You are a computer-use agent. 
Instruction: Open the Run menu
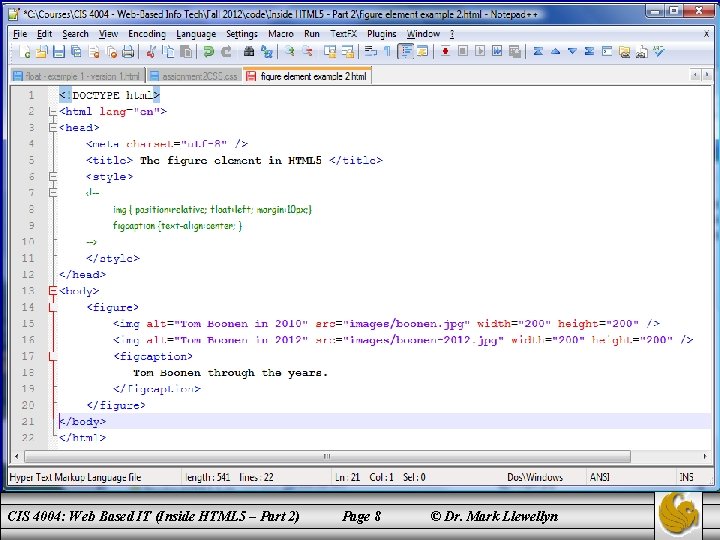coord(312,34)
